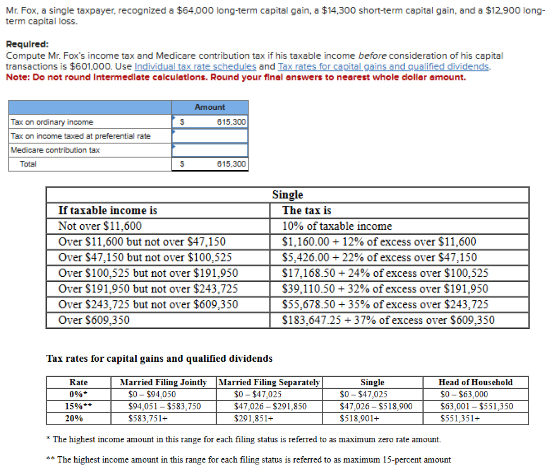Screen dimensions: 554x469
Task: Select the Tax on ordinary income amount field
Action: point(210,122)
